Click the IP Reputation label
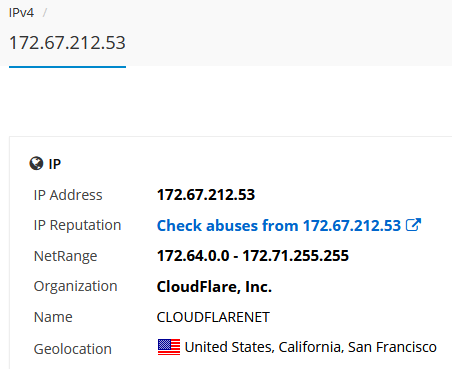This screenshot has height=369, width=452. [77, 226]
